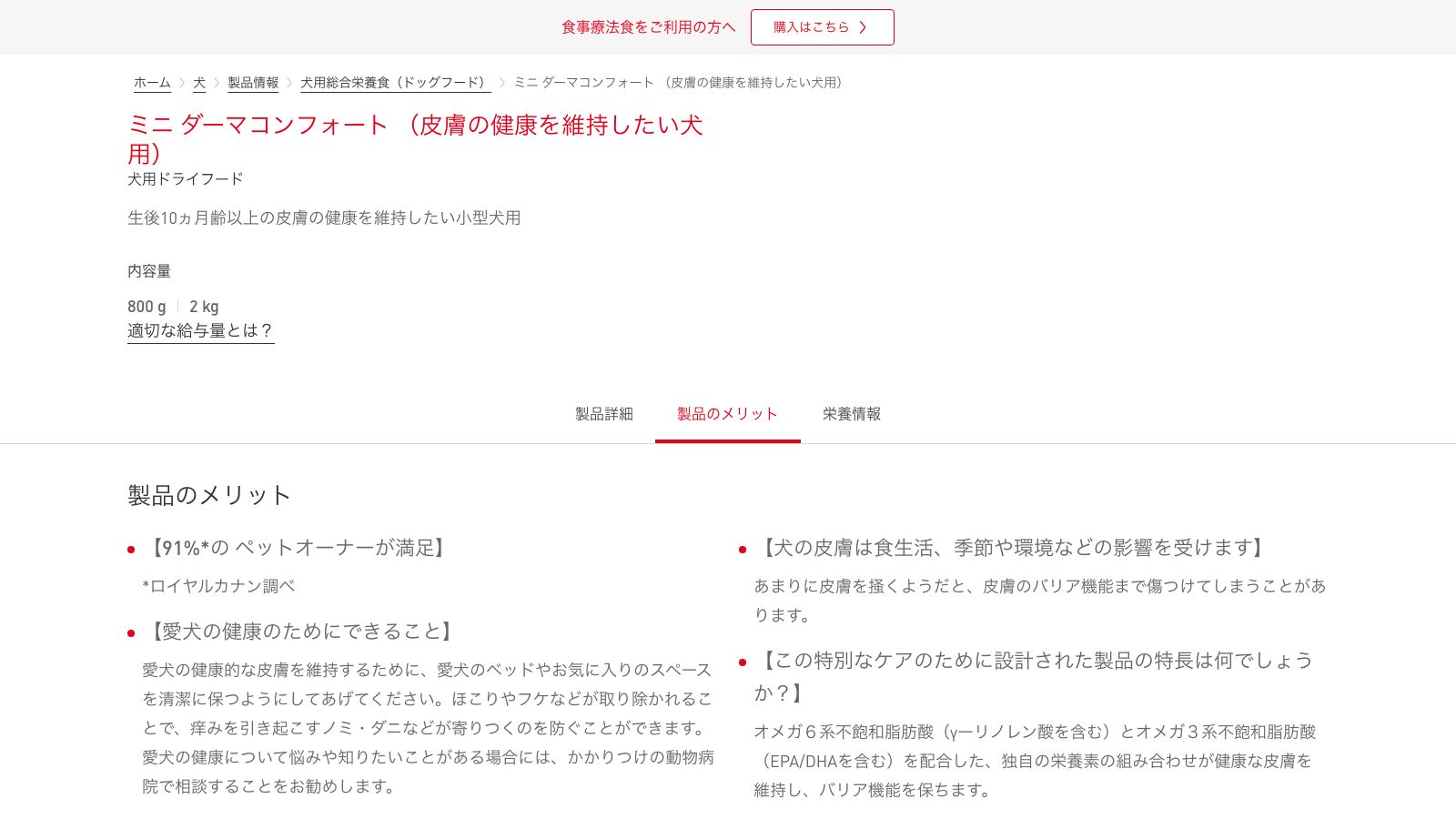The width and height of the screenshot is (1456, 819).
Task: Click the red product title ミニ ダーマコンフォート
Action: point(415,139)
